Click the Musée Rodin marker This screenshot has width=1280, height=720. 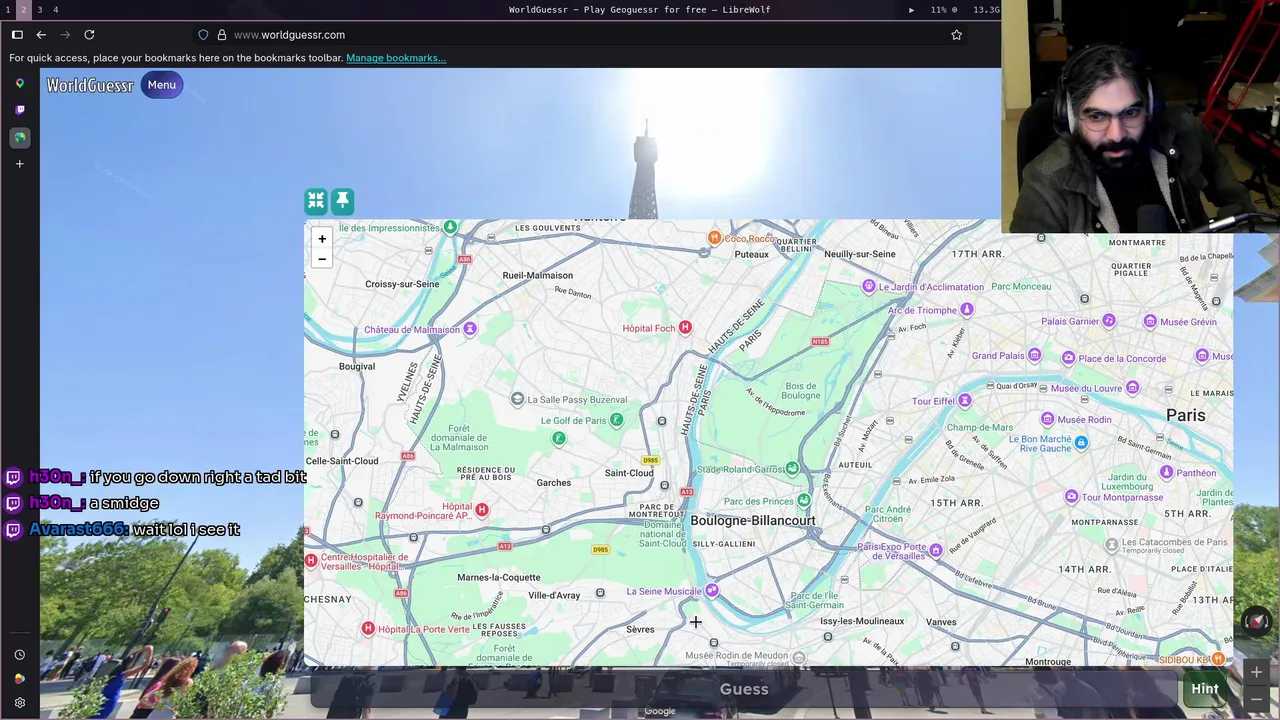tap(1047, 420)
